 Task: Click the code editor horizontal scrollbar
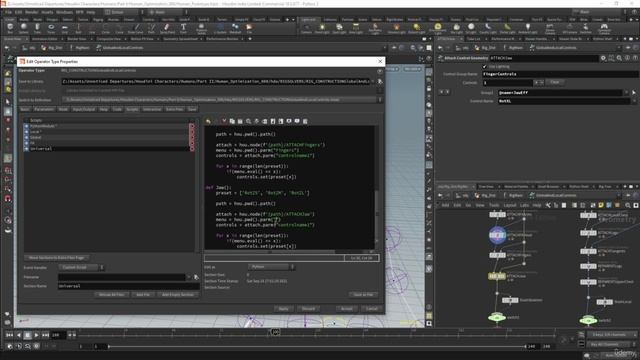pos(269,251)
